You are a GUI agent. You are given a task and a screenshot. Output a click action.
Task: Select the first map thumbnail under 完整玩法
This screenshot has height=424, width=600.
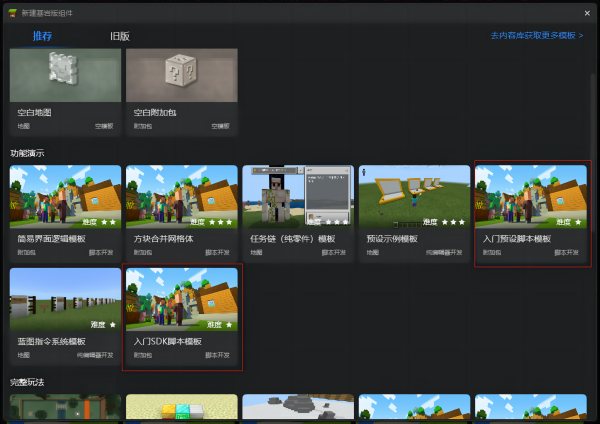coord(65,407)
